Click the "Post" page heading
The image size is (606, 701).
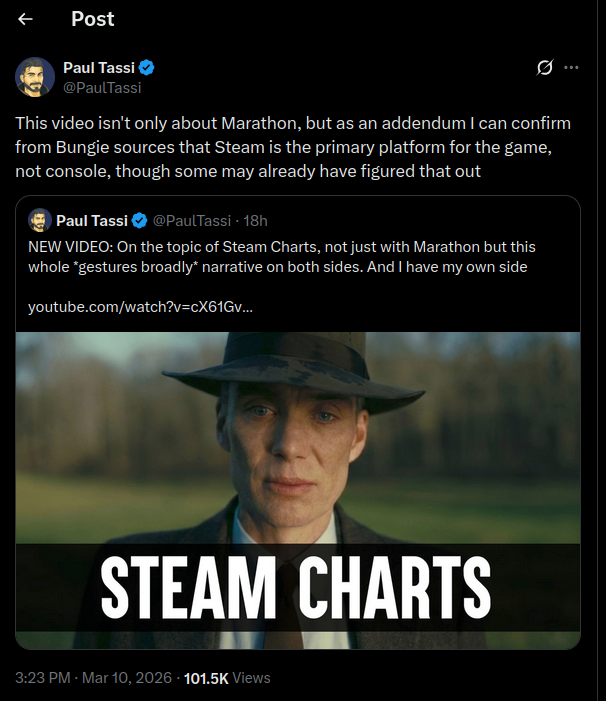[x=93, y=19]
